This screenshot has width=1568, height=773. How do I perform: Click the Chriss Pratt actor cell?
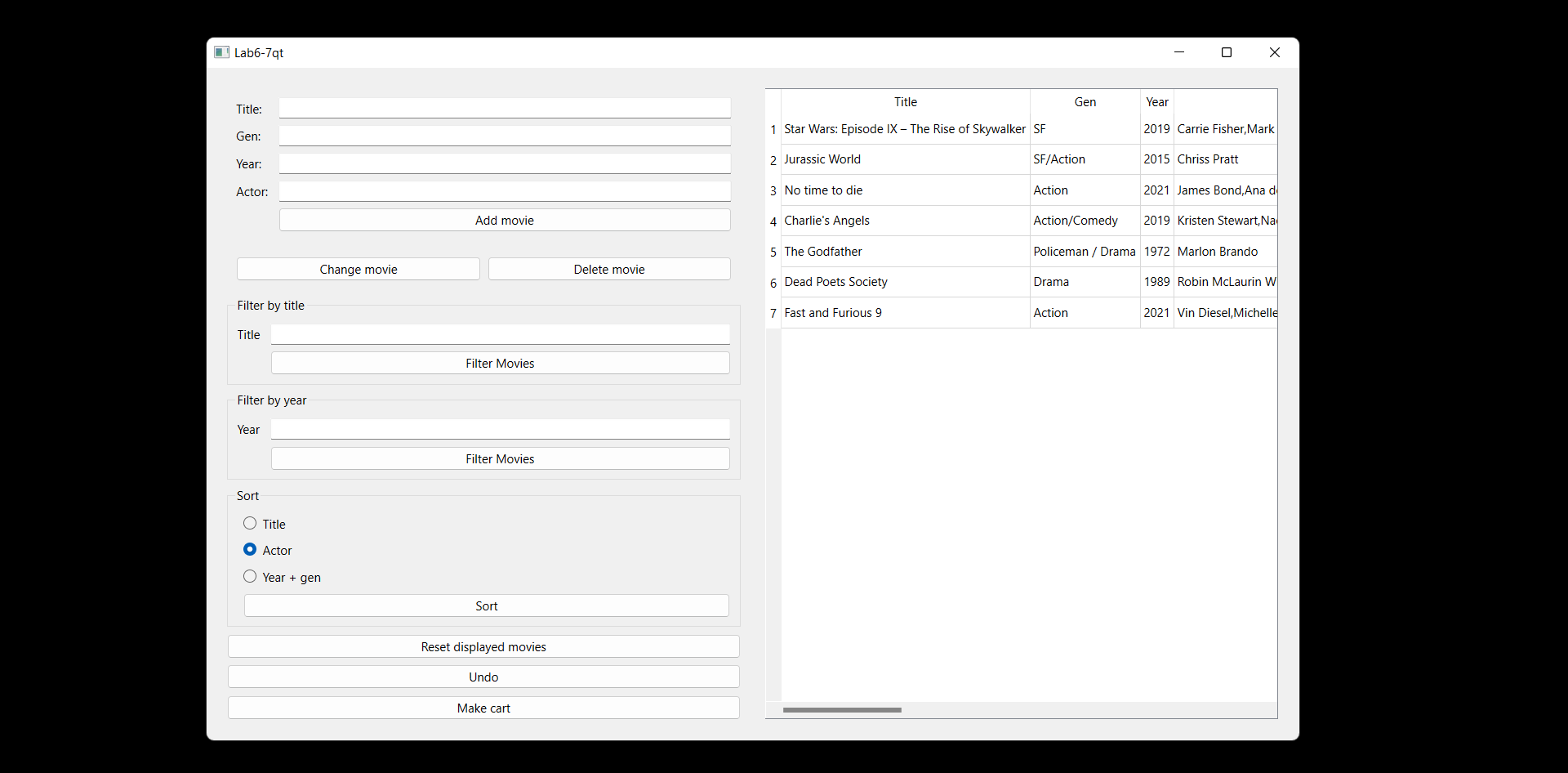pyautogui.click(x=1226, y=159)
